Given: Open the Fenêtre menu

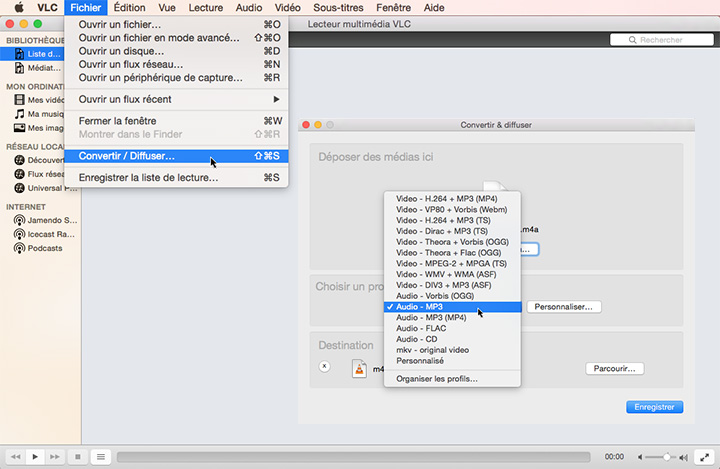Looking at the screenshot, I should [394, 7].
